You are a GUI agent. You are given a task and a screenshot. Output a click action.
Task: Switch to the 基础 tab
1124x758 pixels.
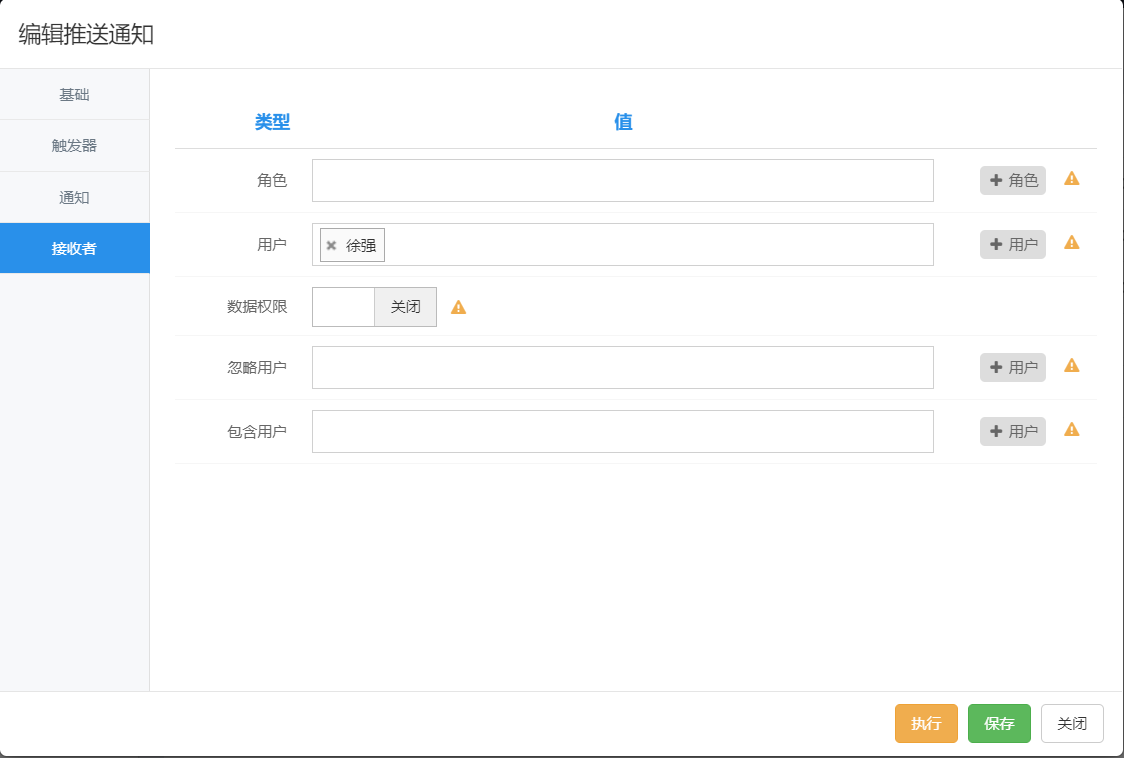75,95
